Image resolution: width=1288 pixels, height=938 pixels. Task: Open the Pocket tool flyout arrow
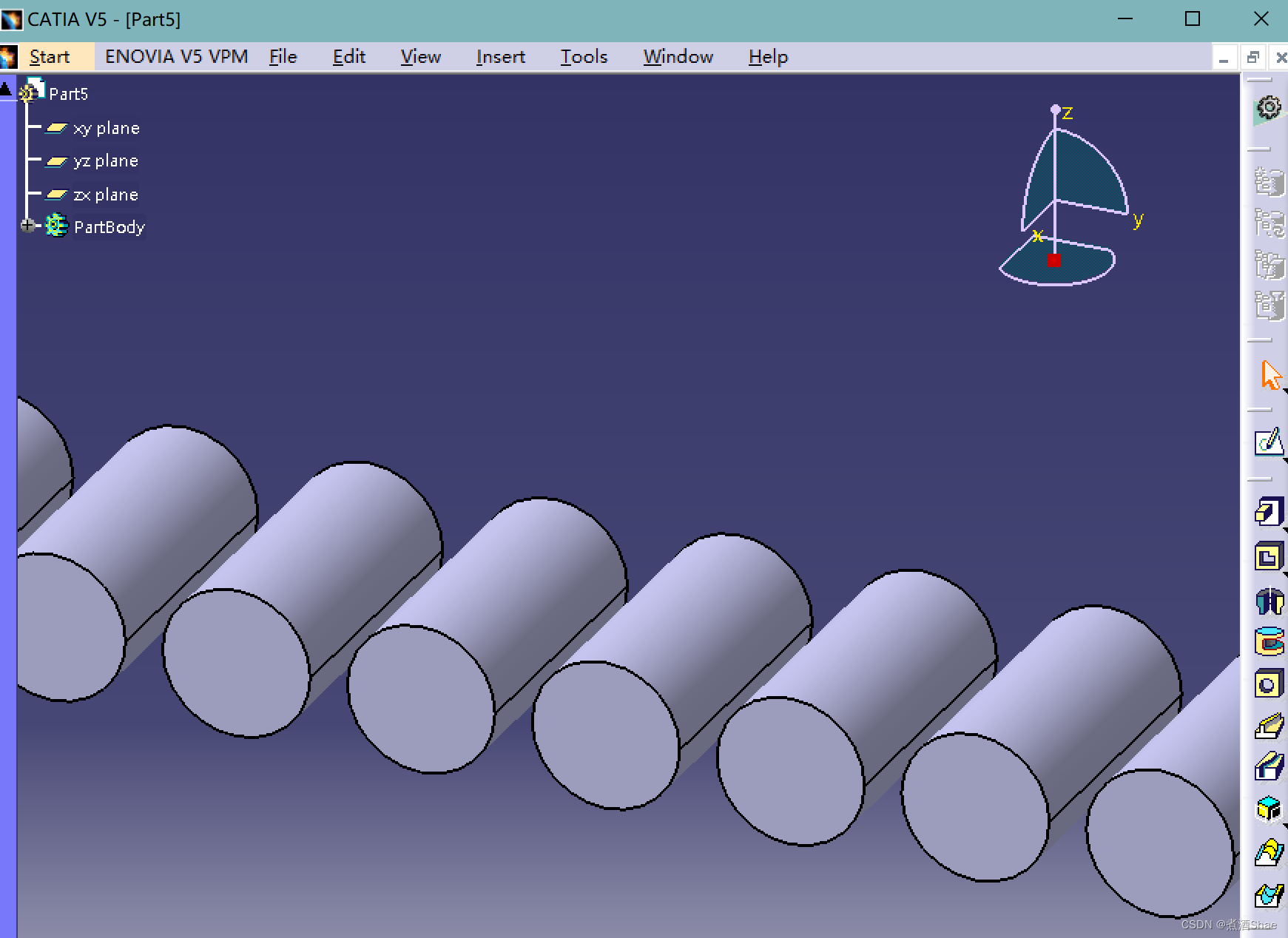coord(1285,573)
